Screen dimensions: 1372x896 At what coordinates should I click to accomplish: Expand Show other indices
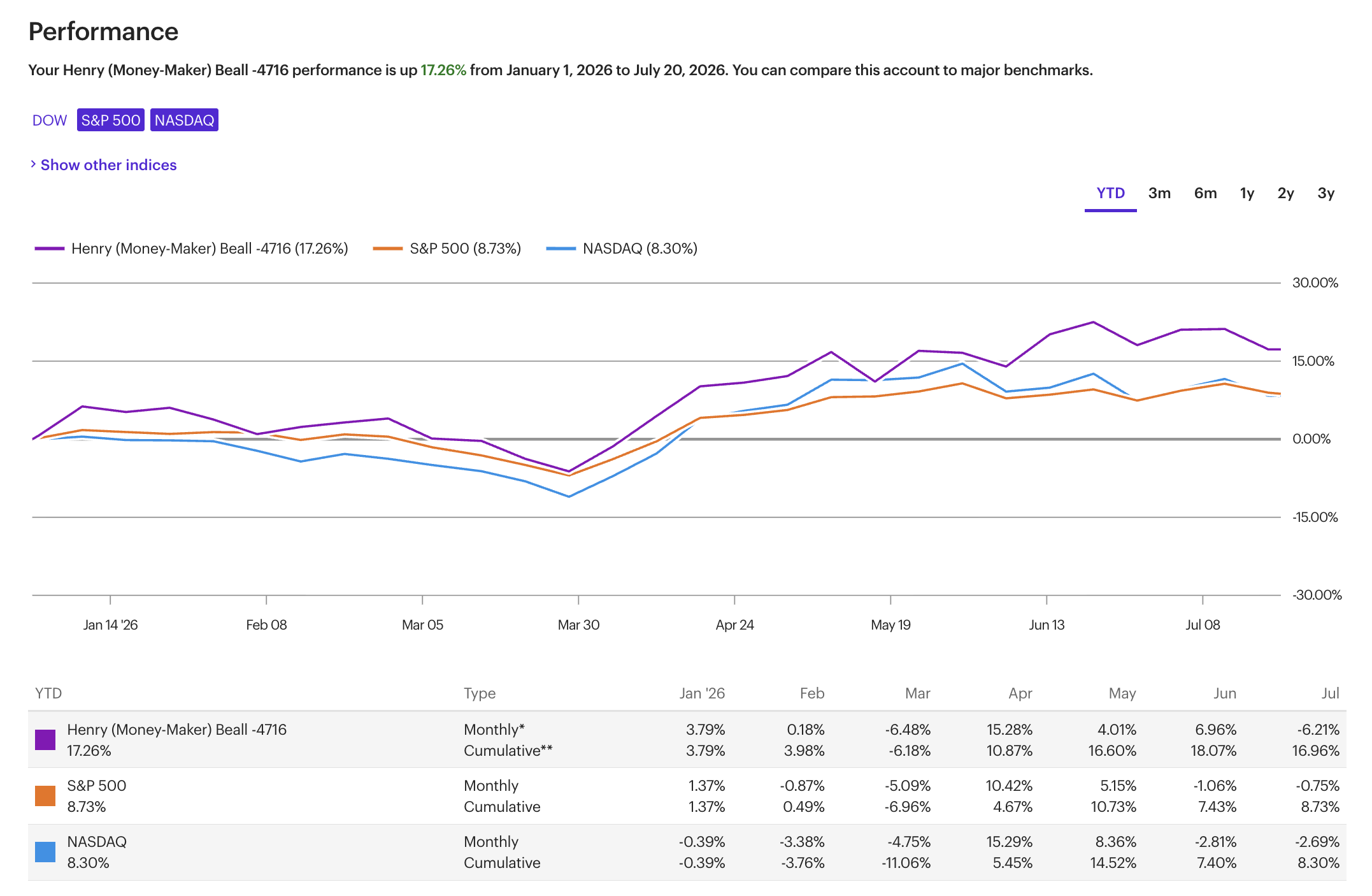(108, 165)
